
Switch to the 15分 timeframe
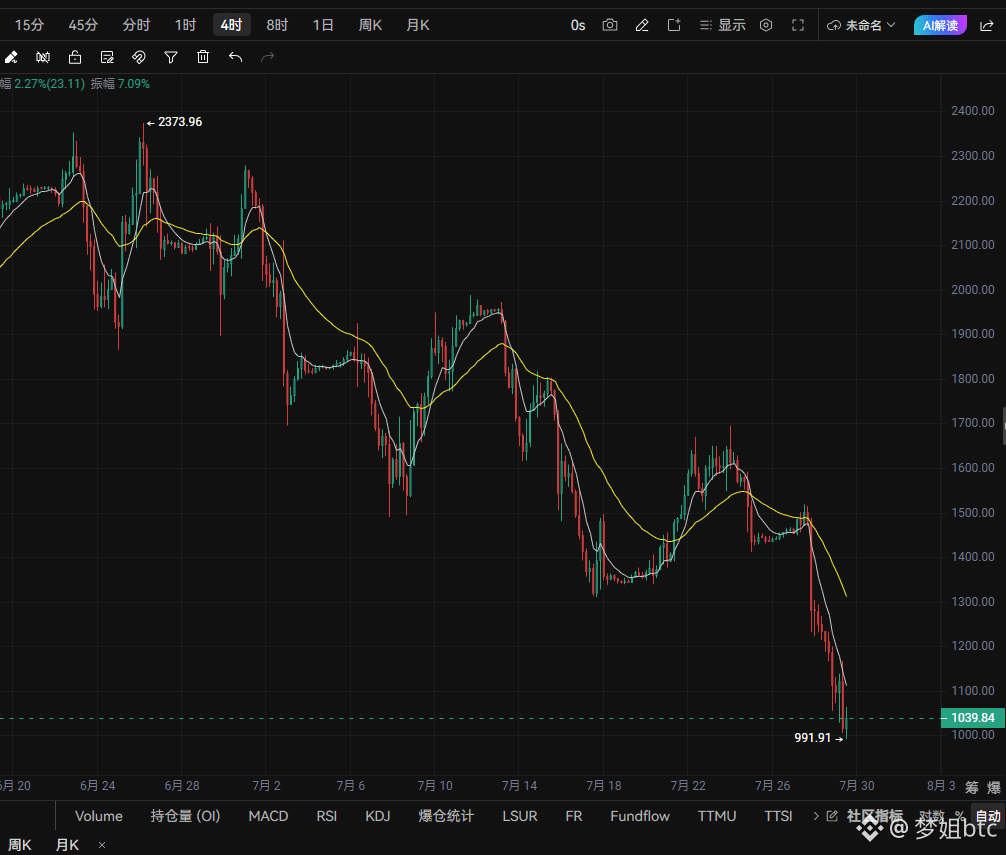click(x=30, y=25)
